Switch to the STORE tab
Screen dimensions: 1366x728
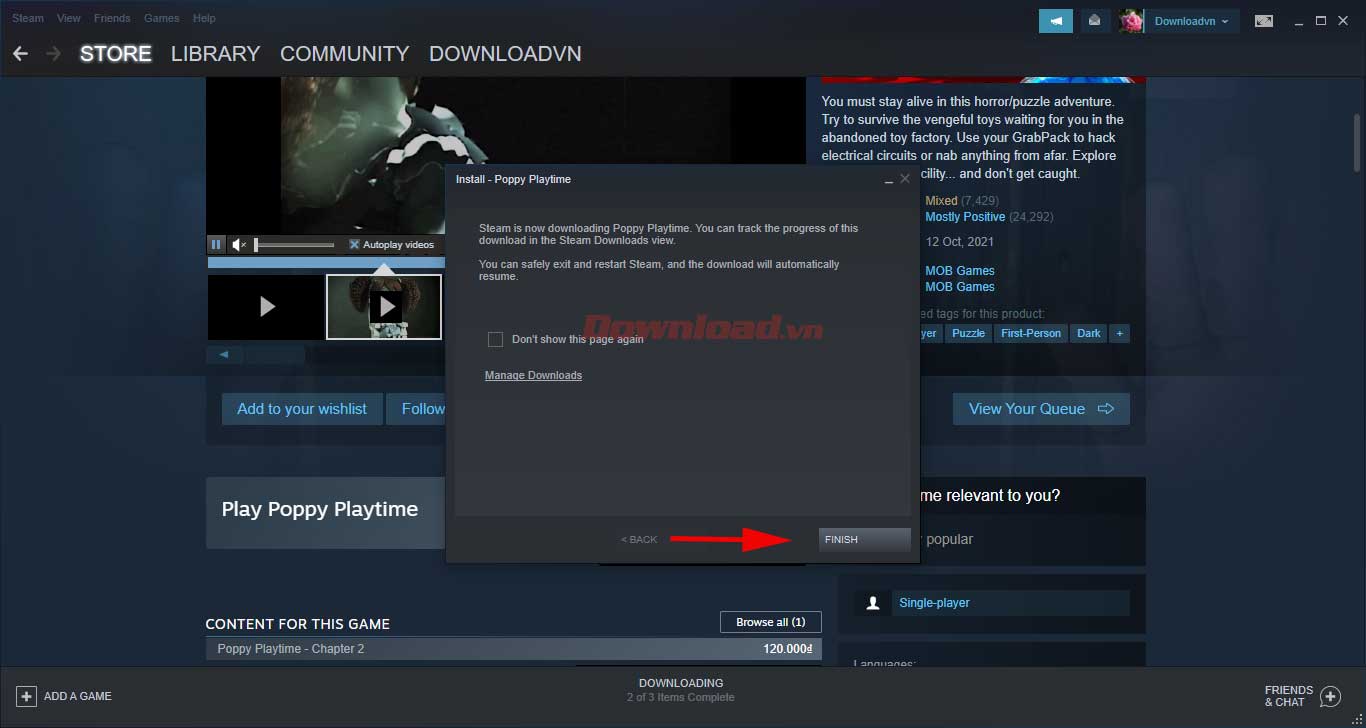click(116, 54)
